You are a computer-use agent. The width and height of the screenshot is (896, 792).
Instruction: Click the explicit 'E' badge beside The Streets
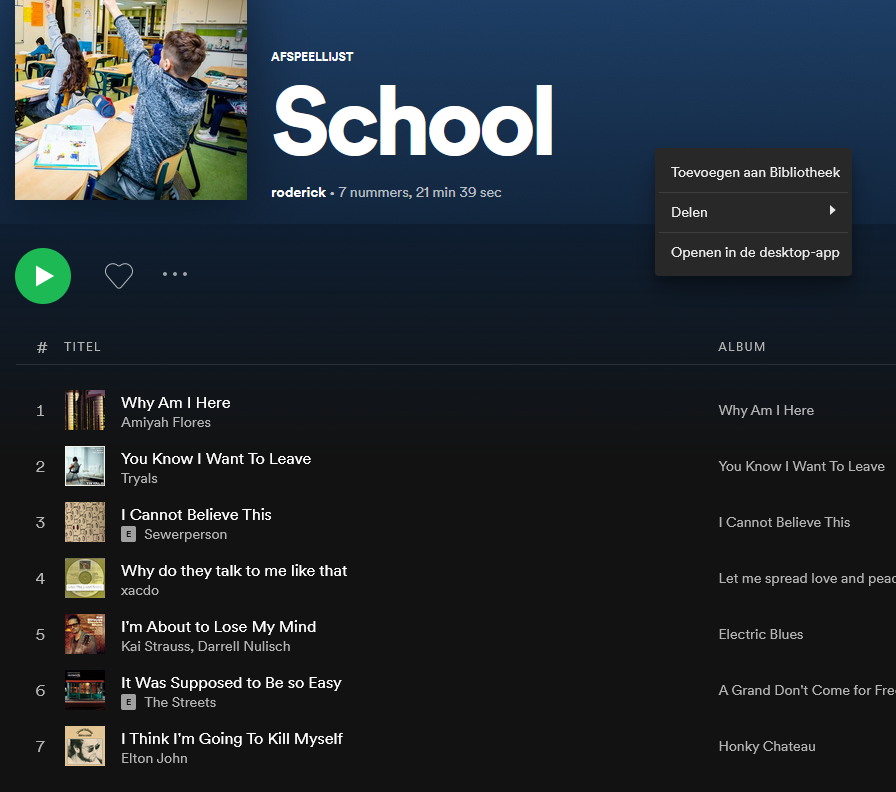(x=129, y=702)
